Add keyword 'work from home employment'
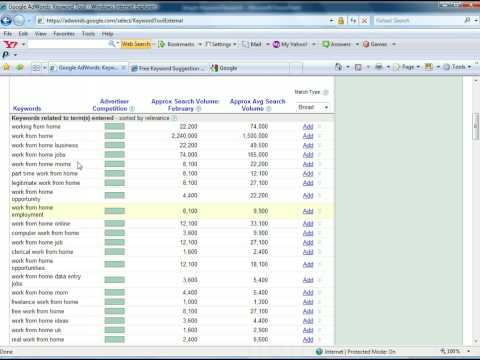 (308, 211)
